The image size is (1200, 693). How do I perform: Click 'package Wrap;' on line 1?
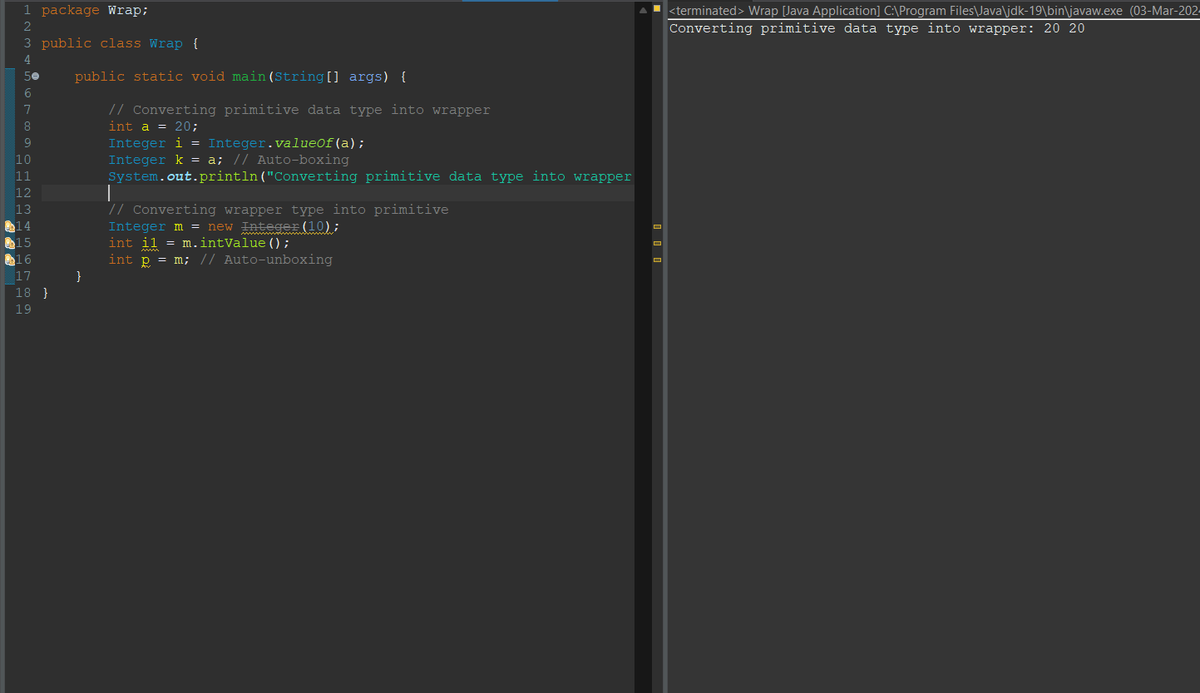(95, 10)
